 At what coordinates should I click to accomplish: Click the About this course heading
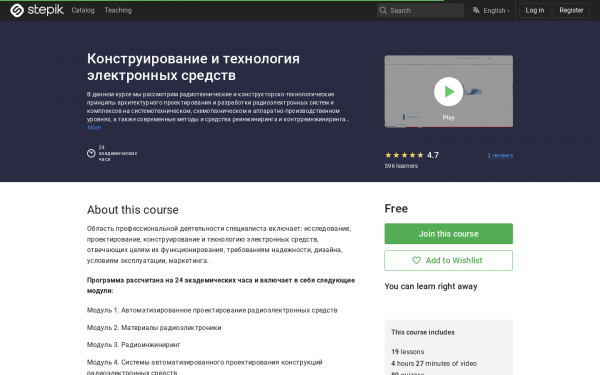[x=132, y=210]
